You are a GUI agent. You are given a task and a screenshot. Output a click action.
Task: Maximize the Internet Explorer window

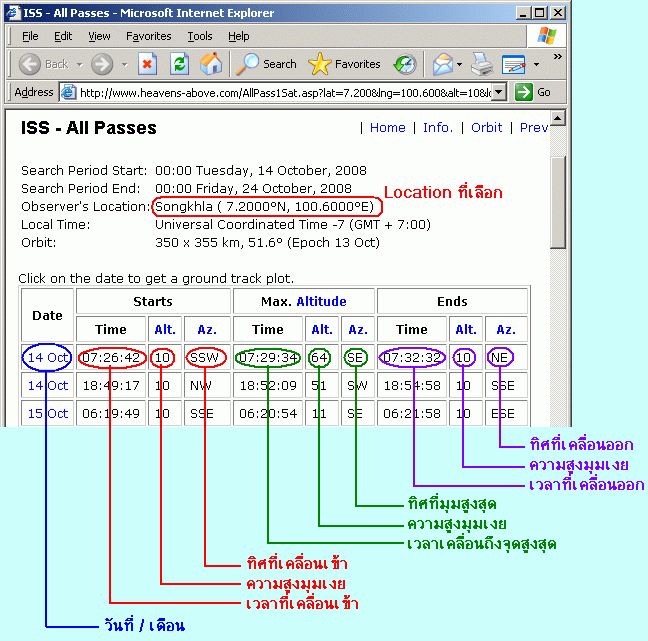(540, 13)
